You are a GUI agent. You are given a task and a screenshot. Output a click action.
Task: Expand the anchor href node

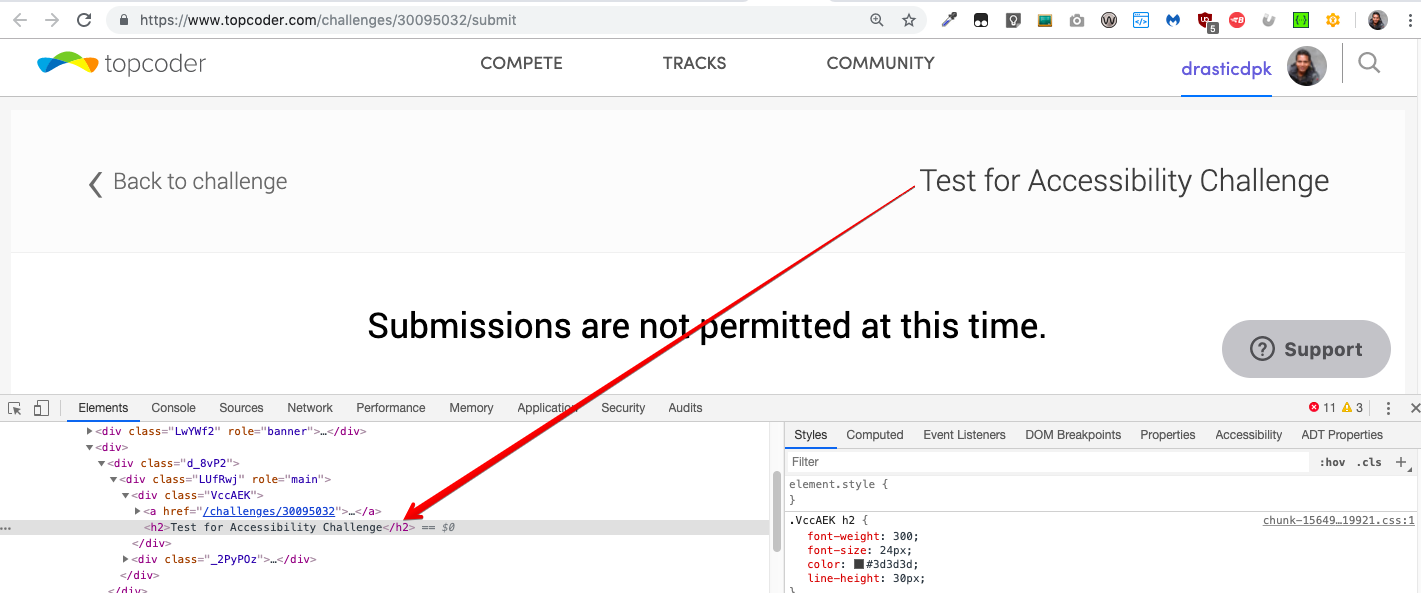137,511
